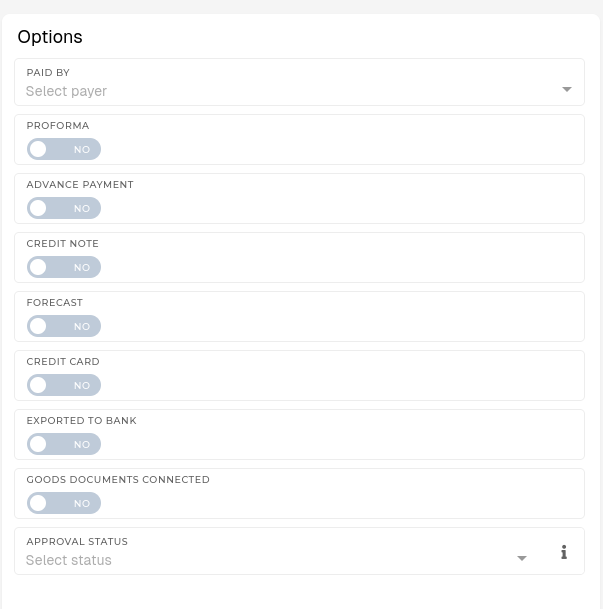Image resolution: width=603 pixels, height=609 pixels.
Task: Open the Approval Status dropdown arrow
Action: 522,559
